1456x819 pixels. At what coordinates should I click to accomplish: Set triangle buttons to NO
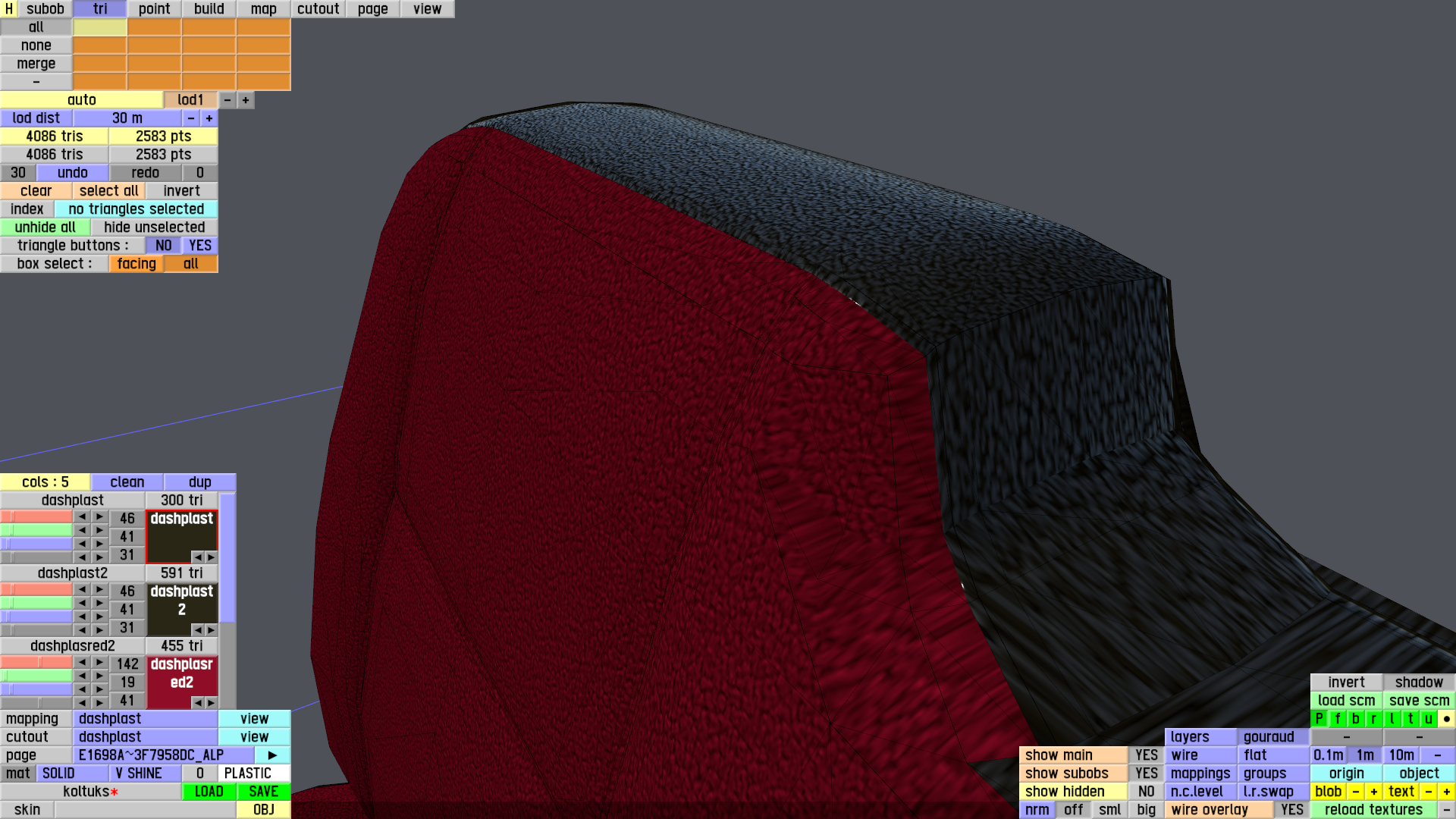pyautogui.click(x=163, y=245)
